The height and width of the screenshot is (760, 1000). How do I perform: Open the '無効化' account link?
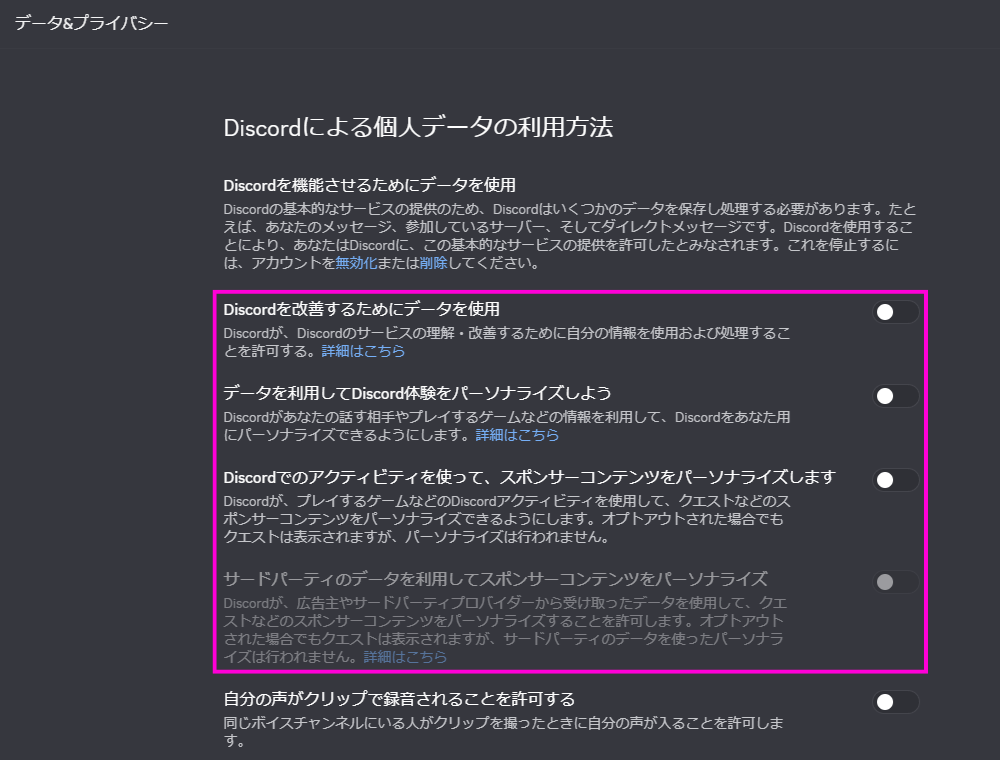(356, 263)
